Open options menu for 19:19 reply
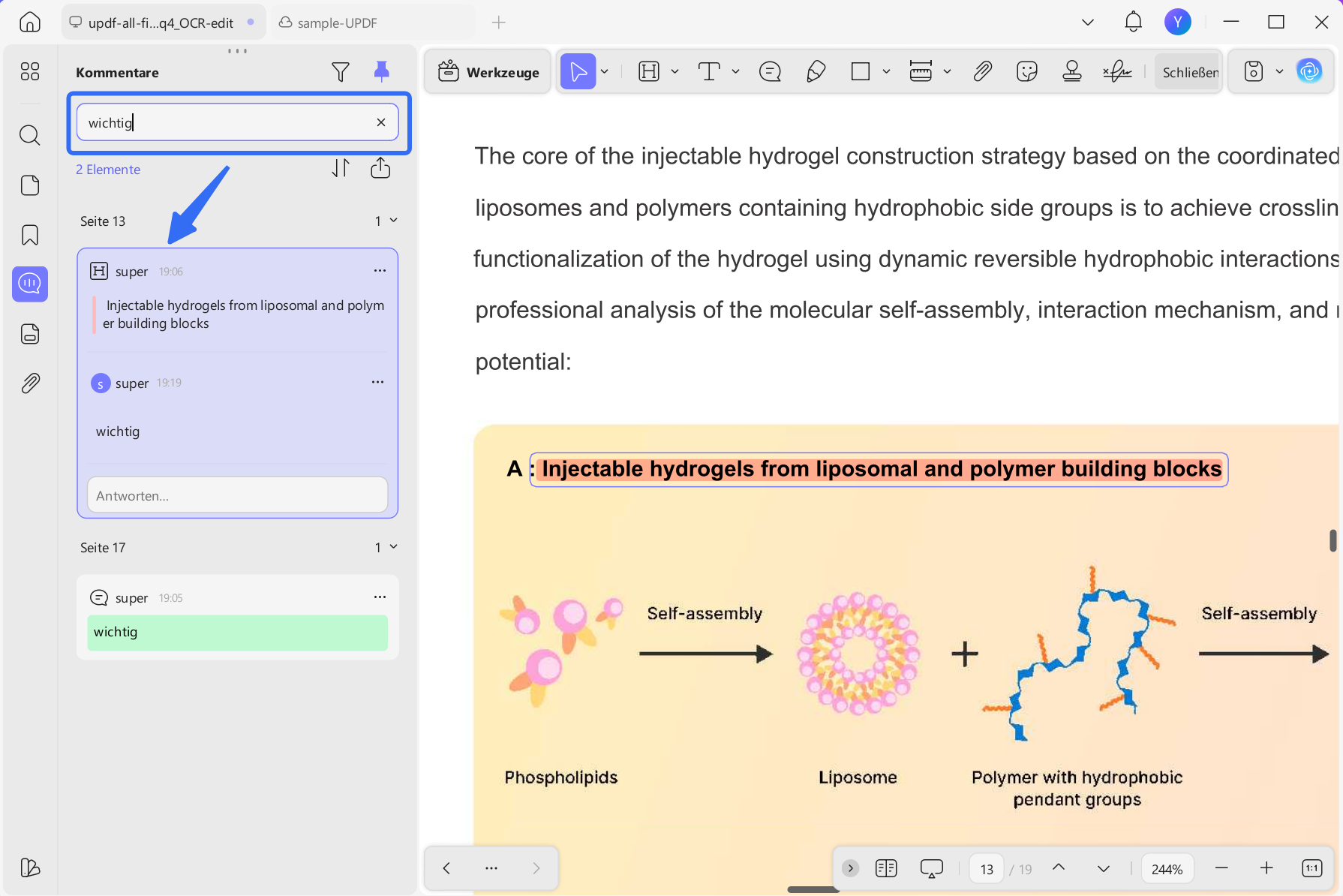Screen dimensions: 1343x896 tap(377, 383)
